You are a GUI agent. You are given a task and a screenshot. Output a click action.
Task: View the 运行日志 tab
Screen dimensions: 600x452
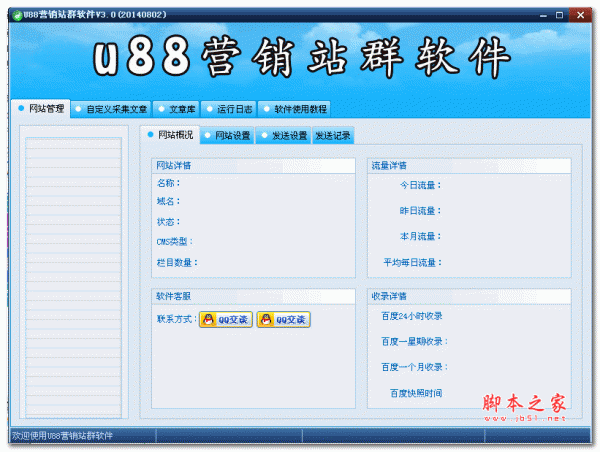pyautogui.click(x=229, y=109)
